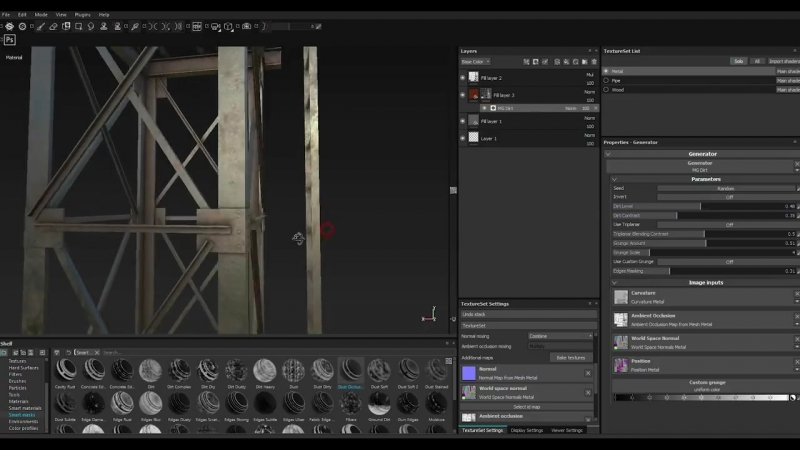Select the Smudge tool
800x450 pixels.
click(91, 27)
